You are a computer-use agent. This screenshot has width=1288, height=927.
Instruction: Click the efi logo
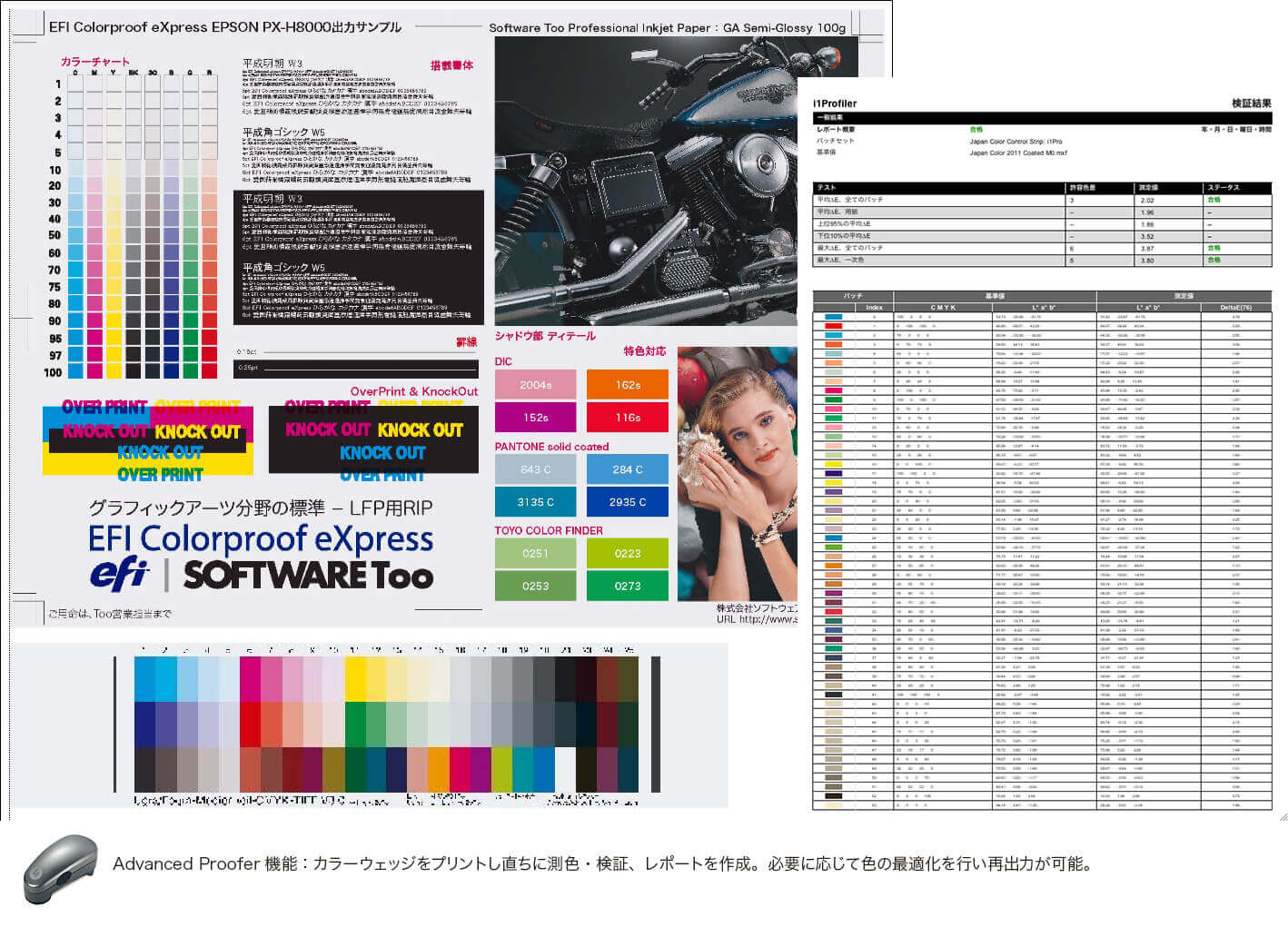pos(119,576)
